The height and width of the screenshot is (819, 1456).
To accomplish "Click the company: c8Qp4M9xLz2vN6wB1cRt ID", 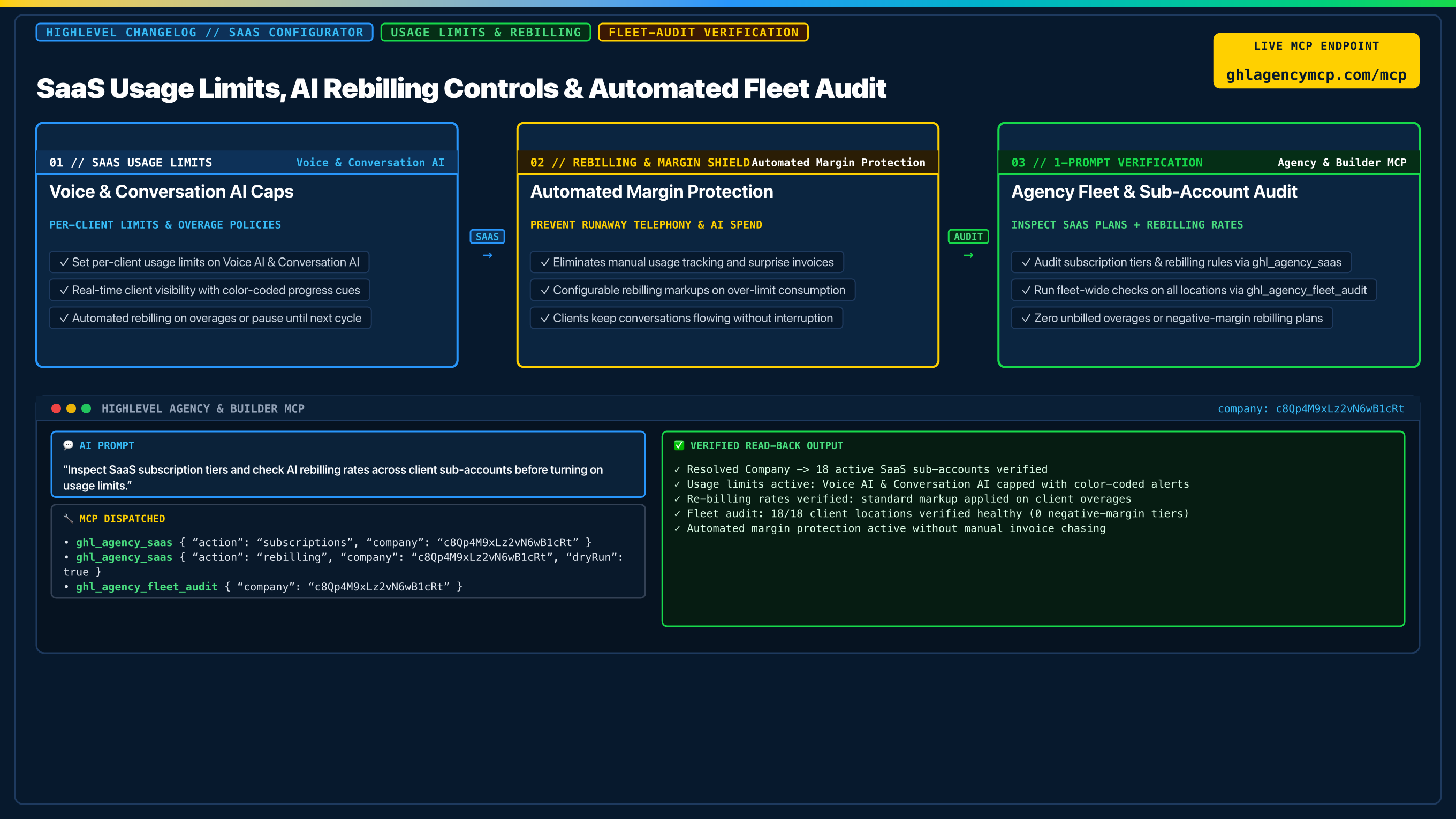I will tap(1311, 408).
